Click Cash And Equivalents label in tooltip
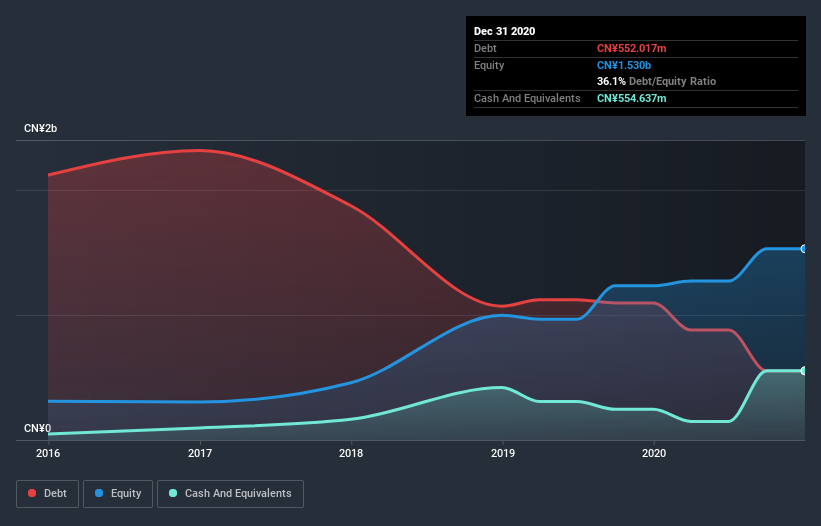 click(x=527, y=98)
